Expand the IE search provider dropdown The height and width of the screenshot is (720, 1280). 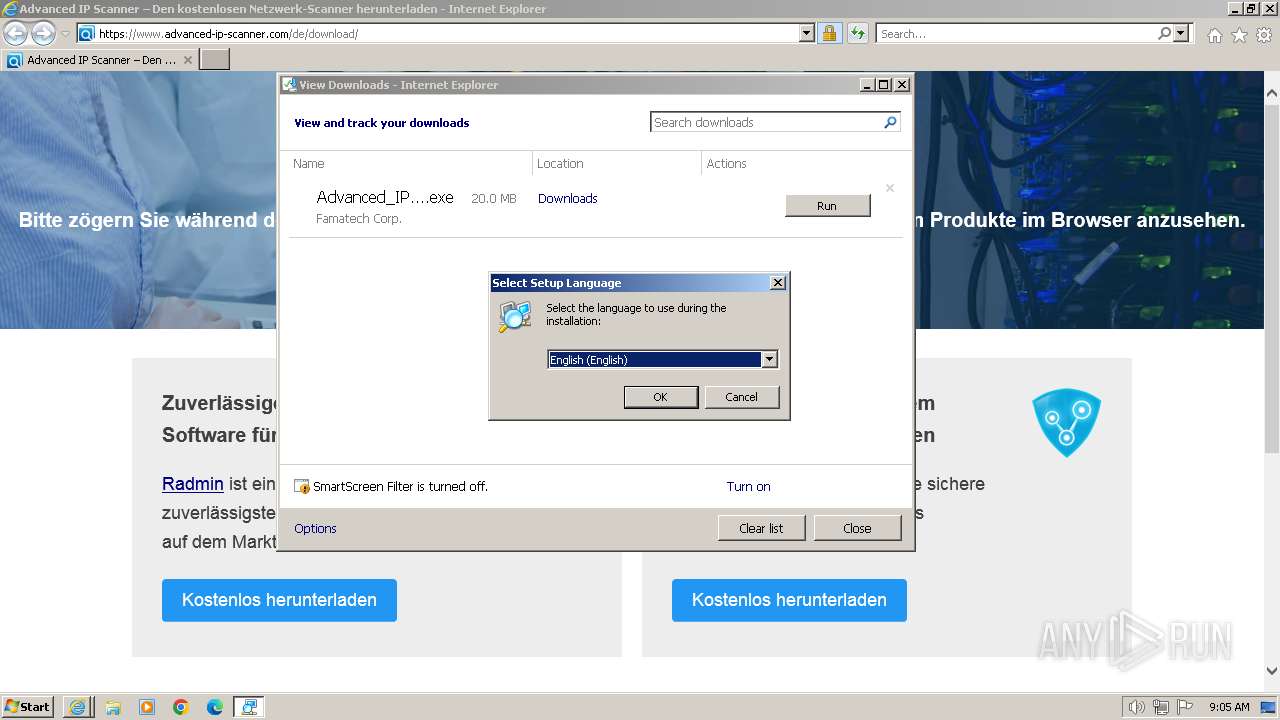[1182, 33]
